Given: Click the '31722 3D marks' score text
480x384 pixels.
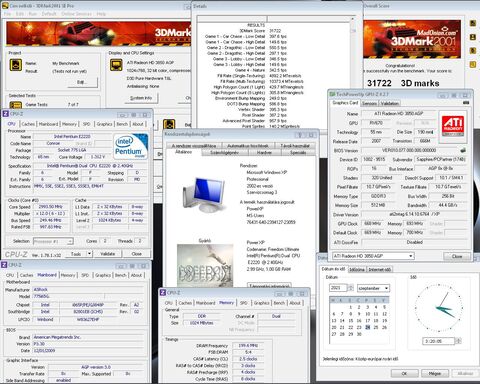Looking at the screenshot, I should coord(403,83).
